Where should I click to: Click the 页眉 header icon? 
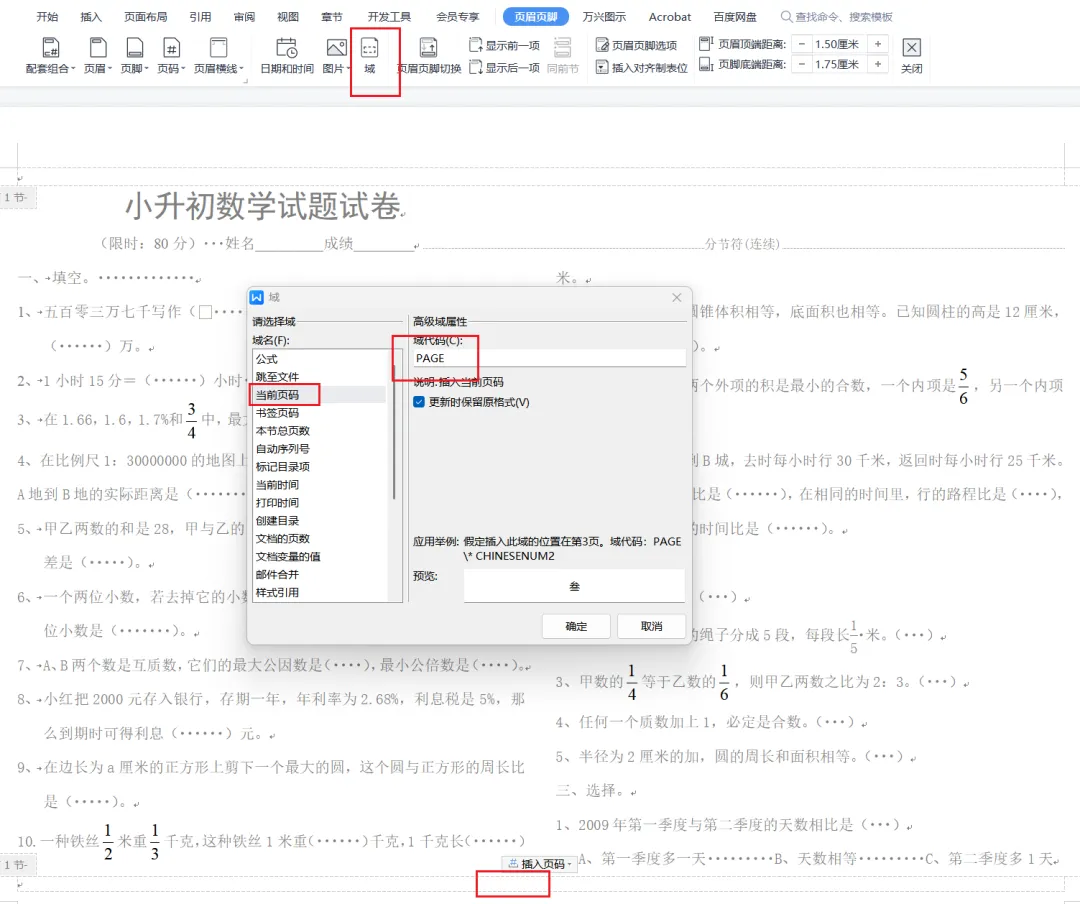click(x=98, y=48)
